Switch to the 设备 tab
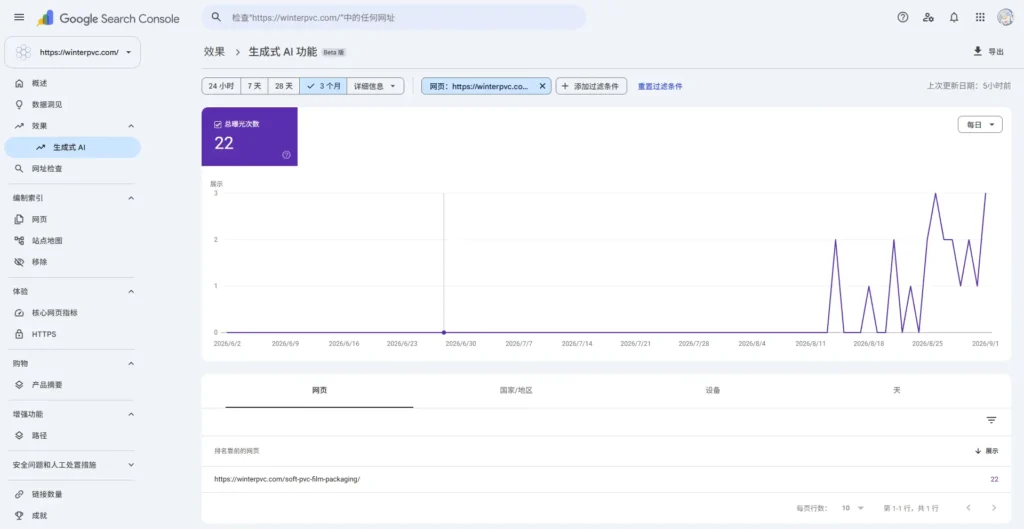This screenshot has height=529, width=1024. (x=712, y=391)
